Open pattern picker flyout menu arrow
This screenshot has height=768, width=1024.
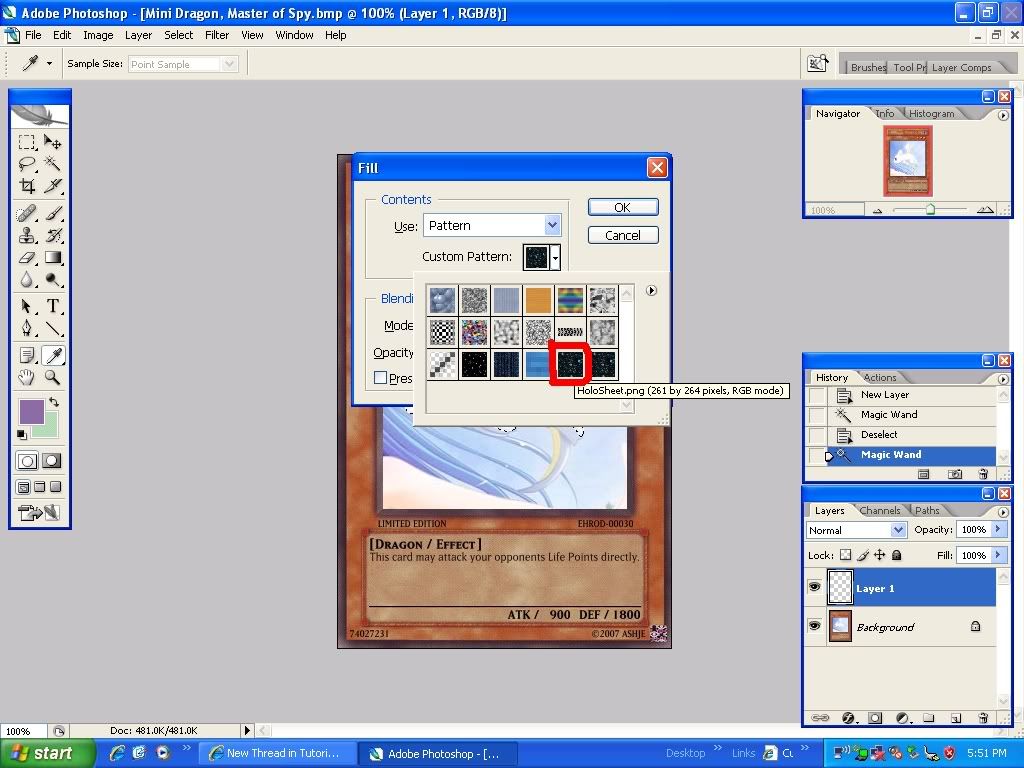point(651,291)
